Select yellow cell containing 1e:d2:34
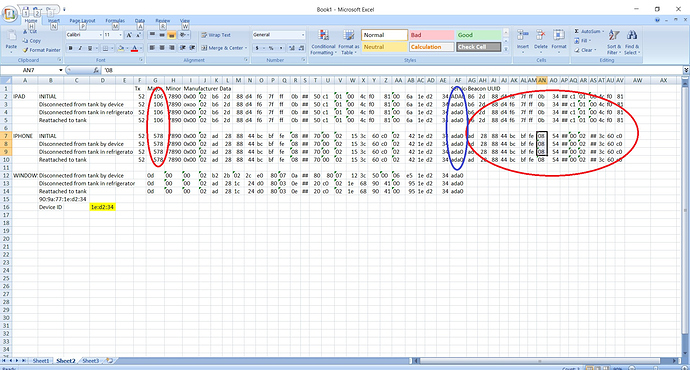 (x=103, y=207)
